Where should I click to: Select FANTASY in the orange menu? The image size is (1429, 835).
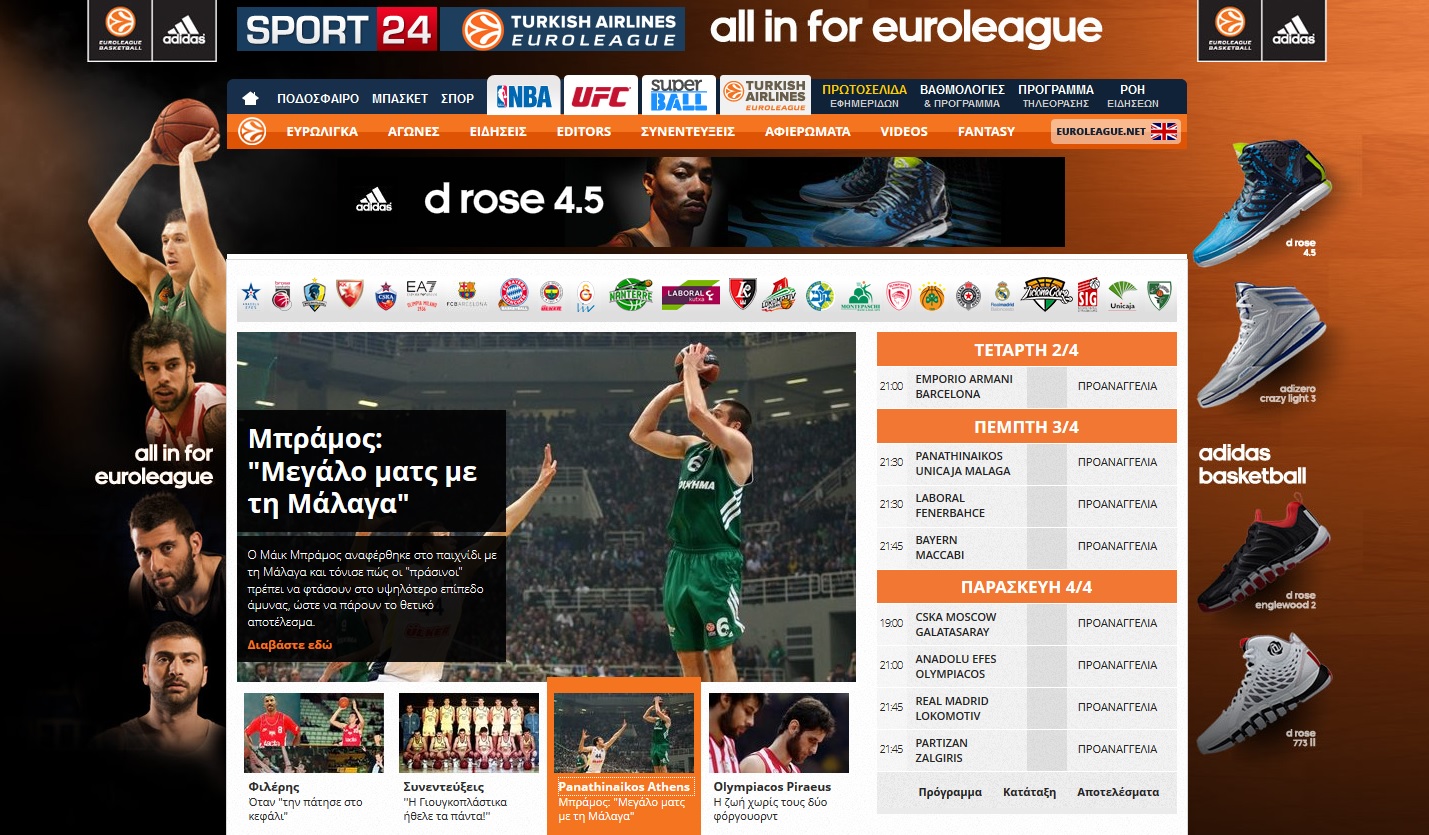[986, 131]
